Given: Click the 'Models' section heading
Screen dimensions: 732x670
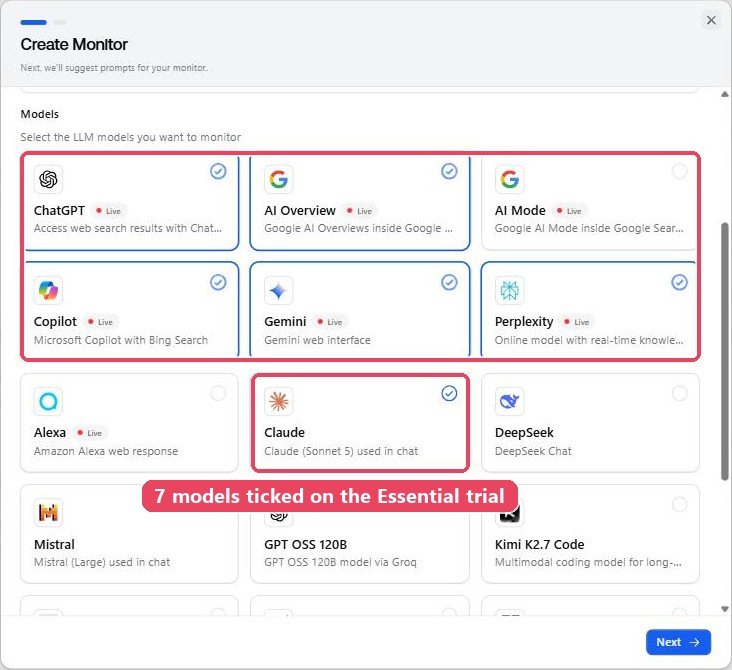Looking at the screenshot, I should coord(40,114).
